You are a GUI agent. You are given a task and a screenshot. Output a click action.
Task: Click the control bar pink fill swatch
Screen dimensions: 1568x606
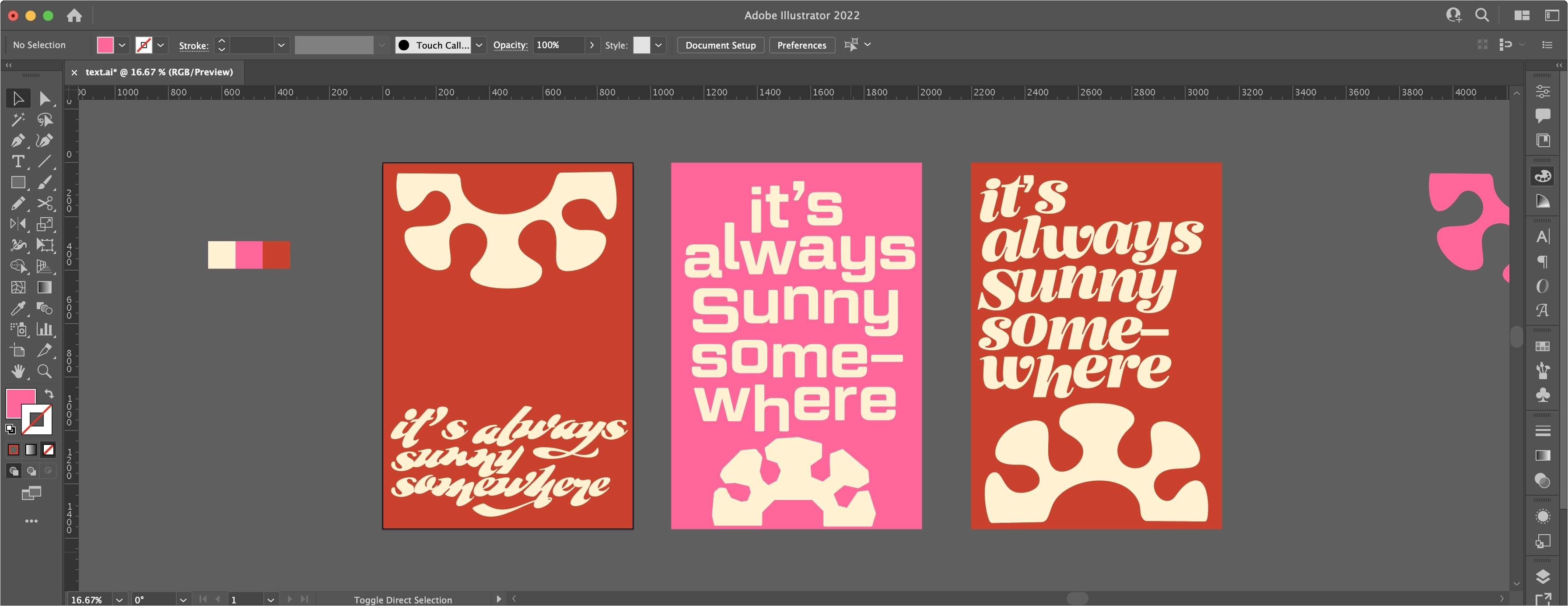105,45
